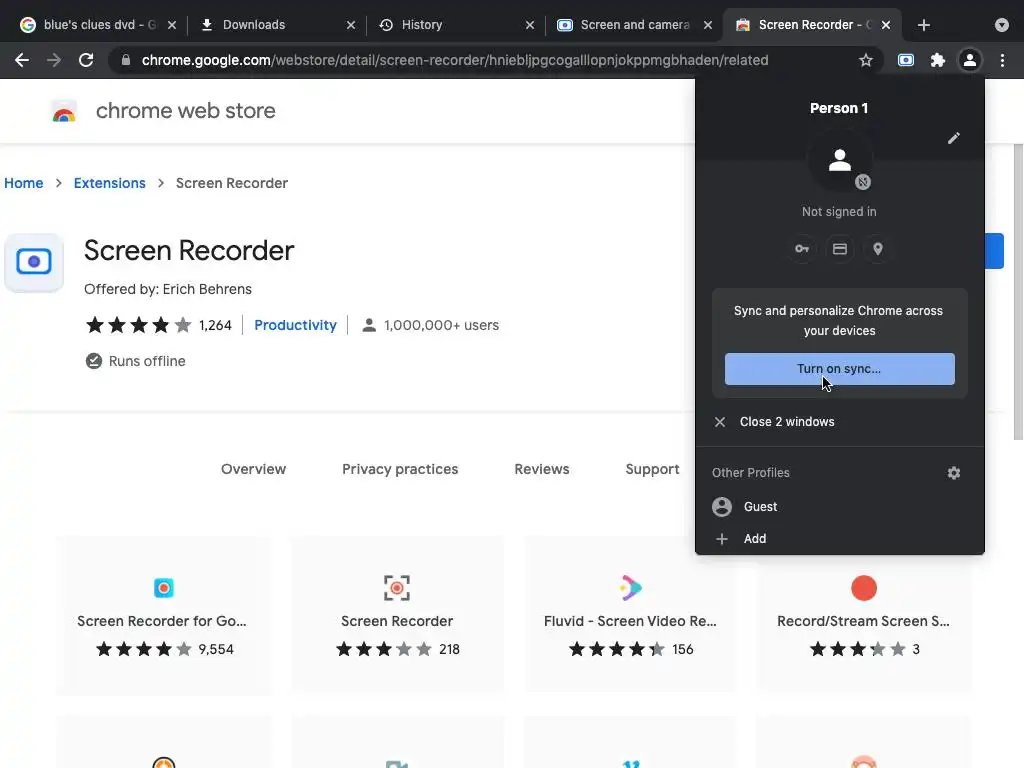Click Offered by: Erich Behrens text

click(x=168, y=289)
